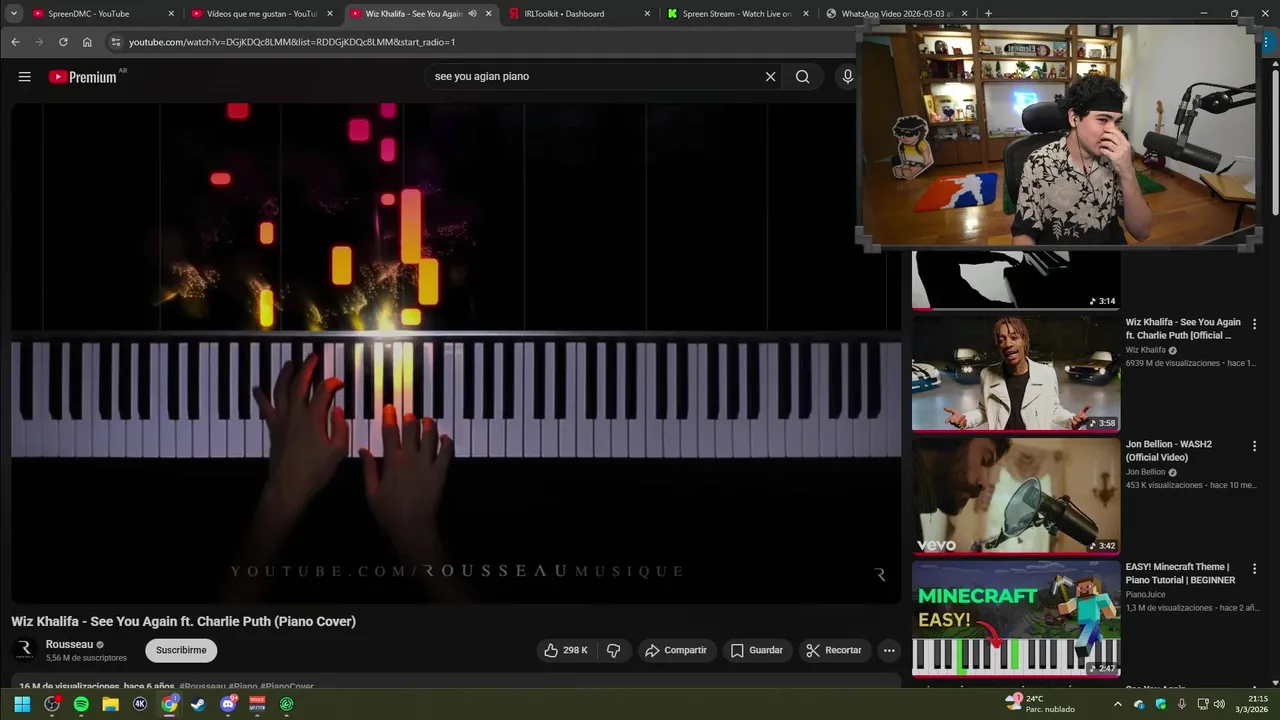Open the Rousseau channel name link

[x=69, y=644]
